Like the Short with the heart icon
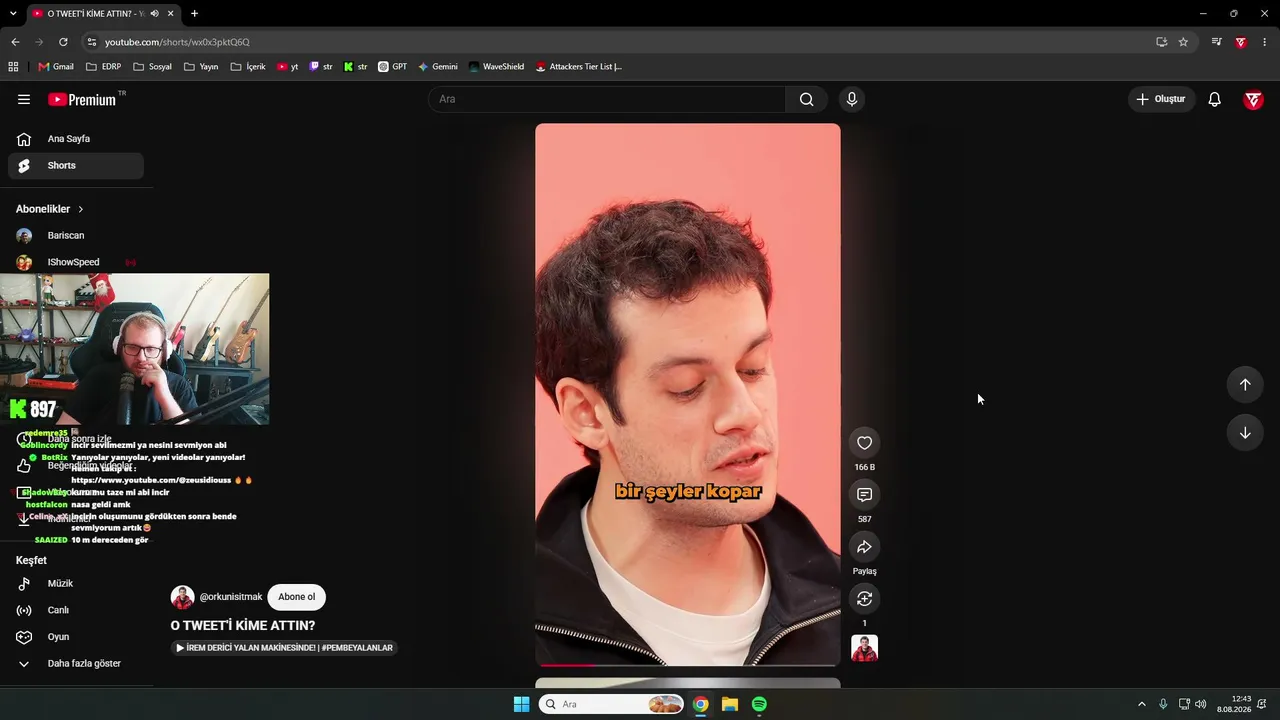1280x720 pixels. coord(865,443)
